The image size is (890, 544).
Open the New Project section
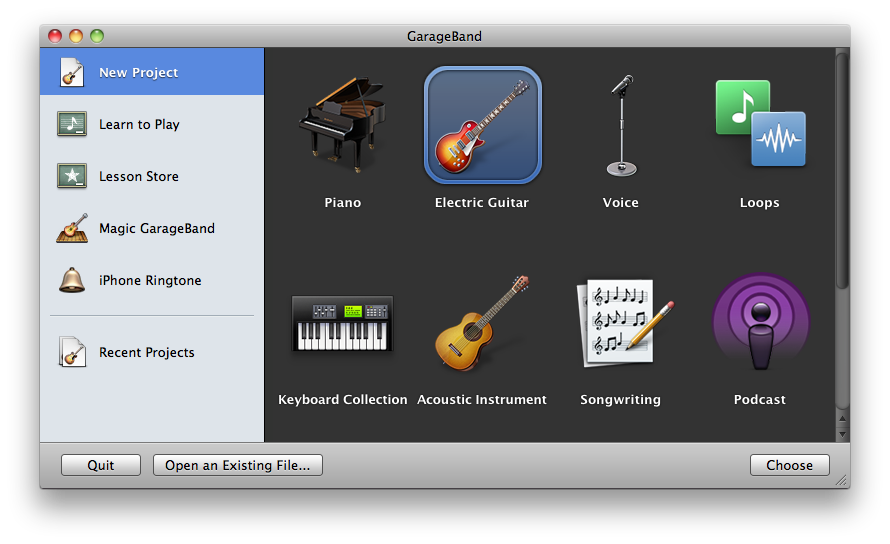(152, 72)
